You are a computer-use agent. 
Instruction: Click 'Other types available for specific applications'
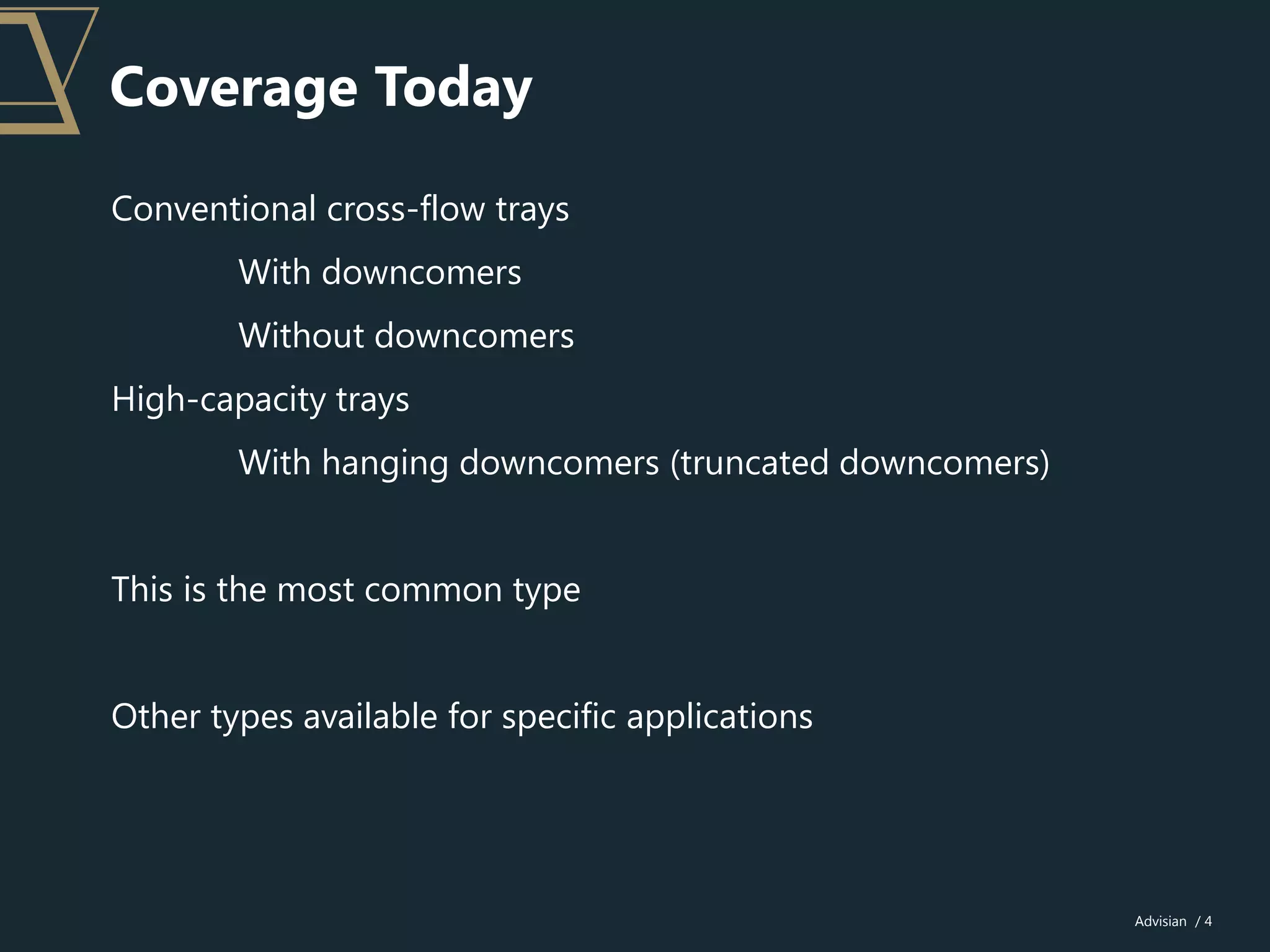(x=461, y=716)
